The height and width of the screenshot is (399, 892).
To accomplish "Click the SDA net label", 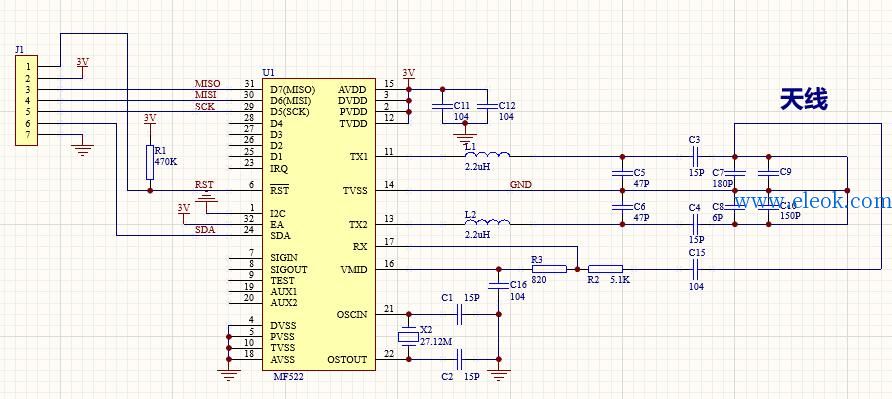I will 205,231.
